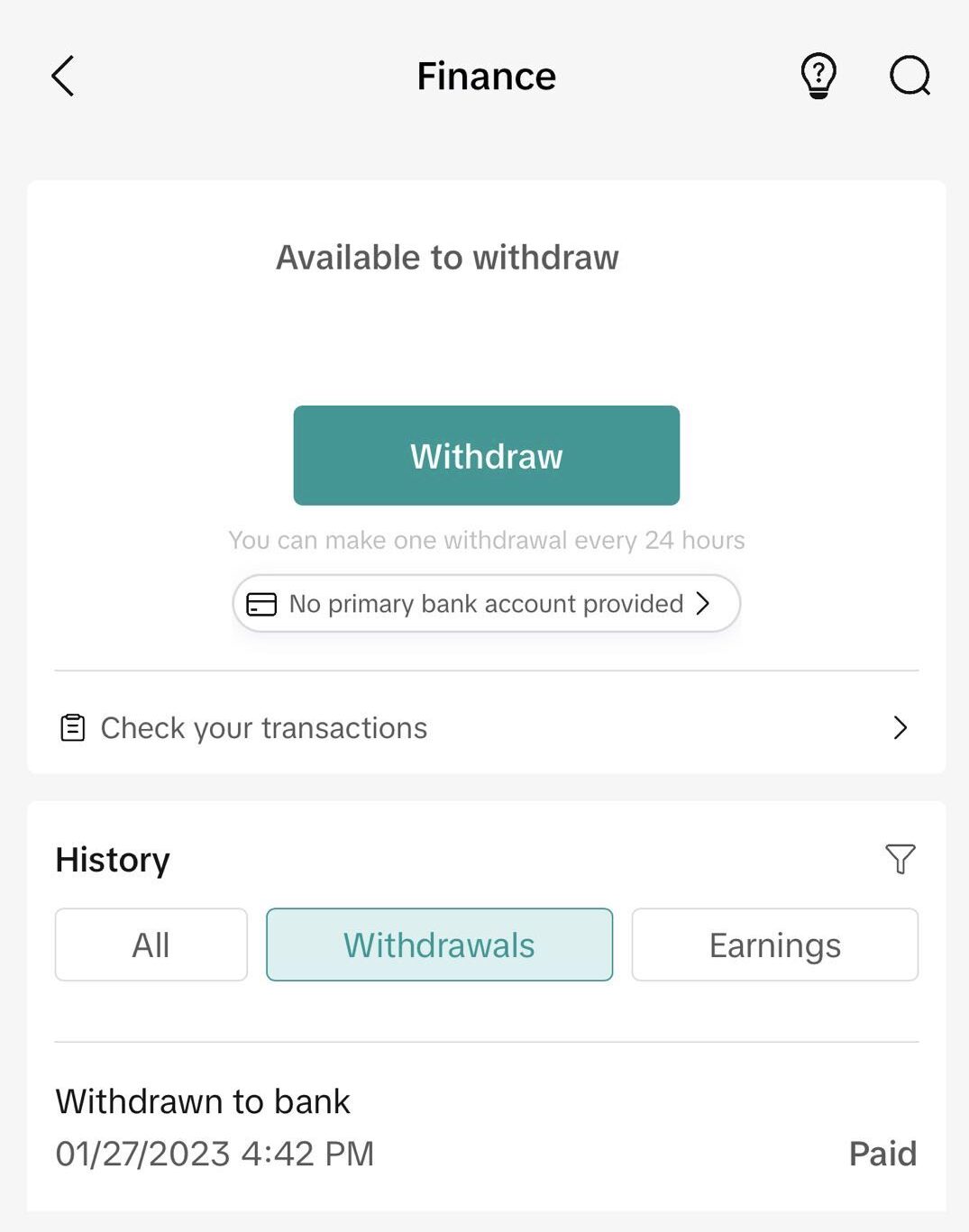The height and width of the screenshot is (1232, 969).
Task: Click the 01/27/2023 4:42 PM timestamp
Action: 215,1154
